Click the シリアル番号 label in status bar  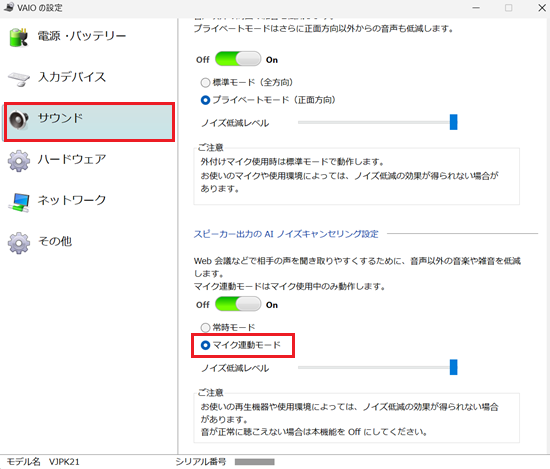[201, 462]
